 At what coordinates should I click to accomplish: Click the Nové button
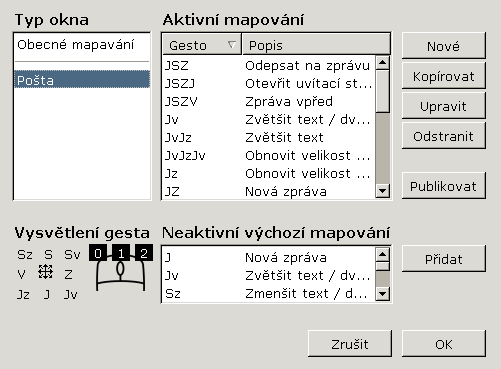[443, 46]
